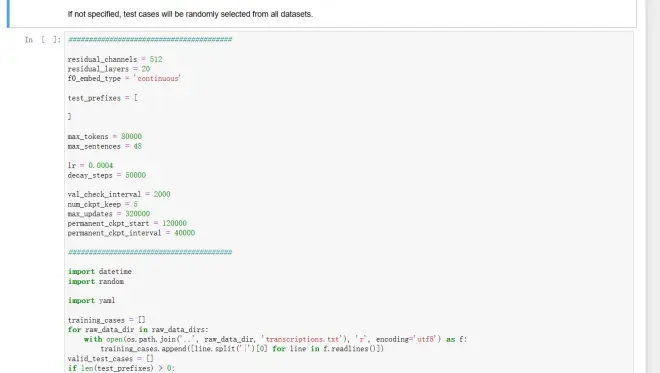Click the import yaml line
The height and width of the screenshot is (373, 660).
[91, 301]
